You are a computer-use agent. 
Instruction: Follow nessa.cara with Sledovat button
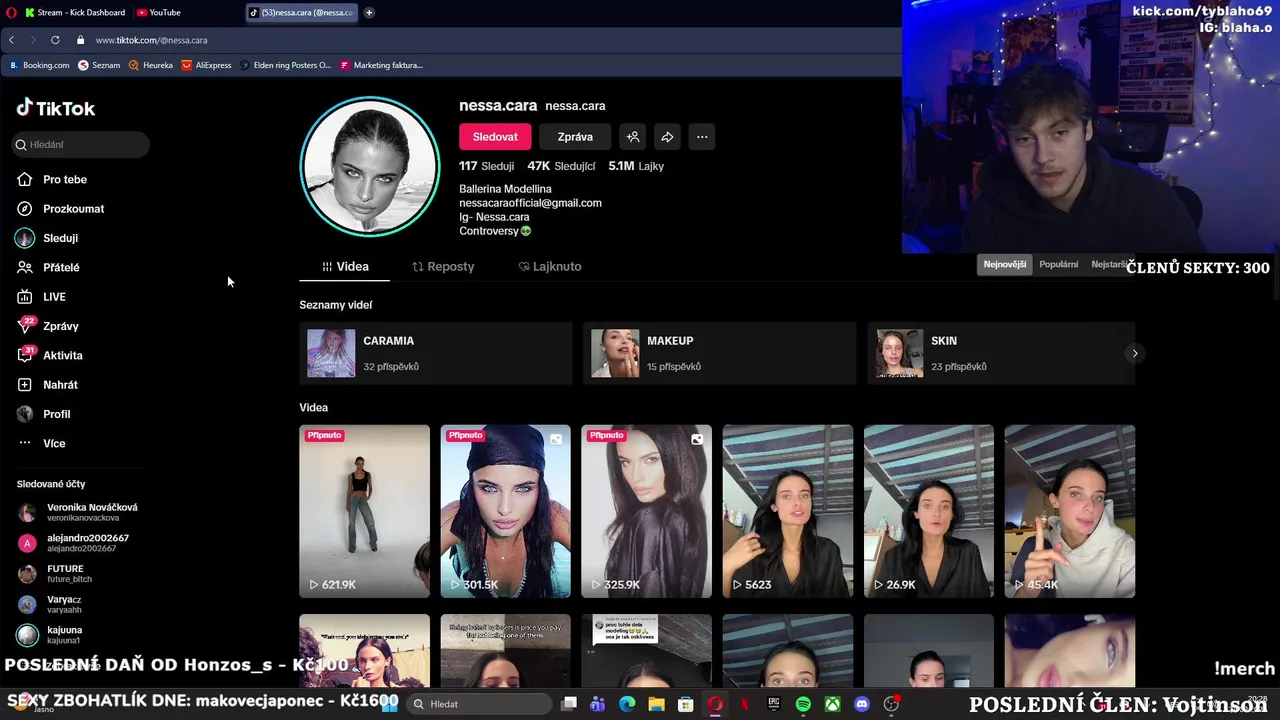[495, 137]
